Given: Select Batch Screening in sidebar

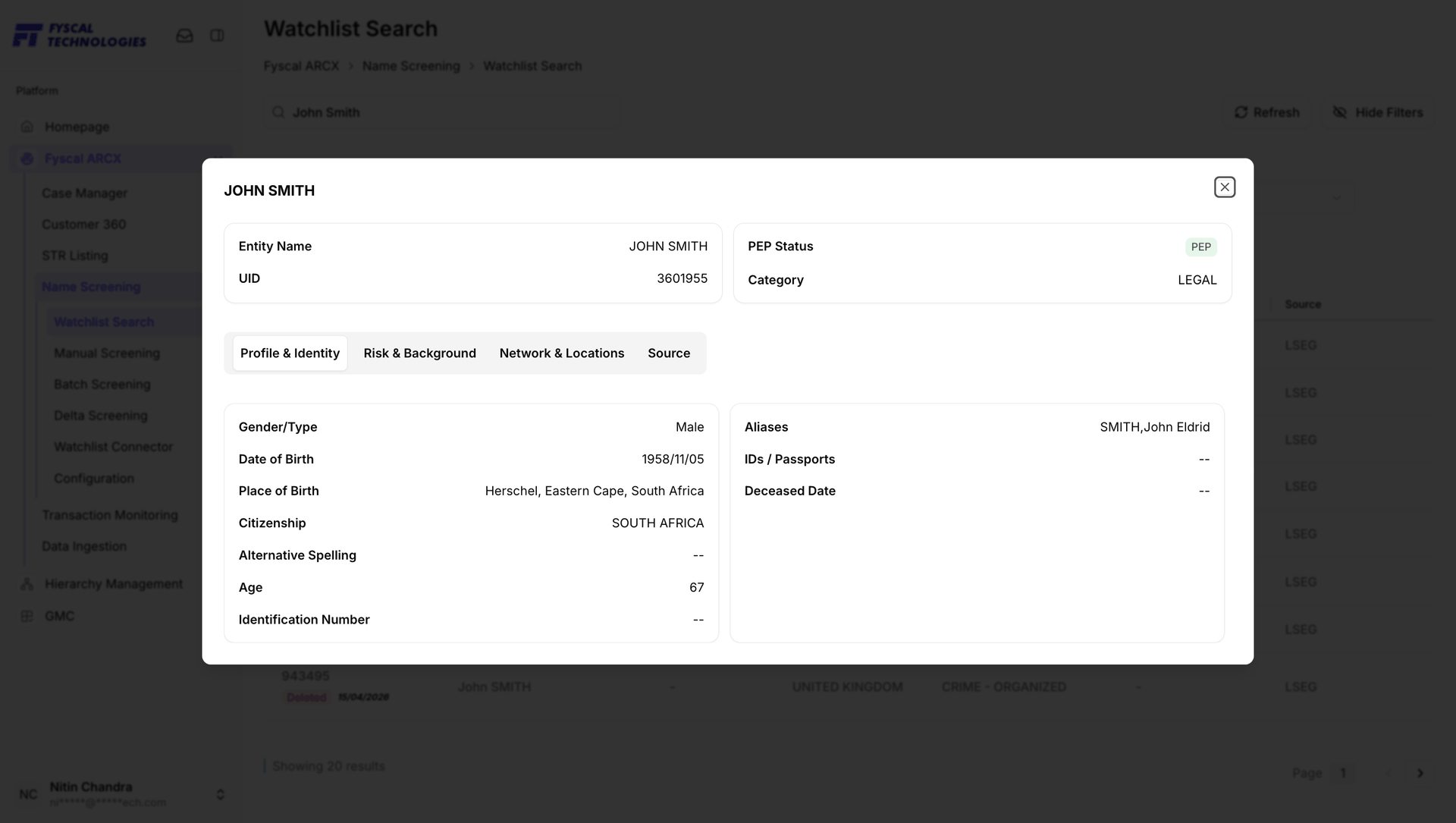Looking at the screenshot, I should pos(102,385).
